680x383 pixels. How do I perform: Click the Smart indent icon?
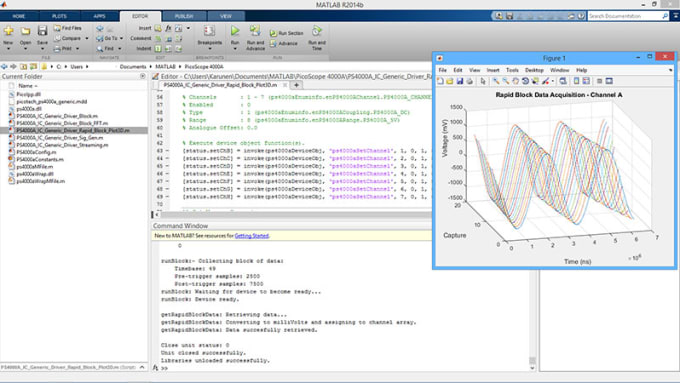tap(158, 49)
